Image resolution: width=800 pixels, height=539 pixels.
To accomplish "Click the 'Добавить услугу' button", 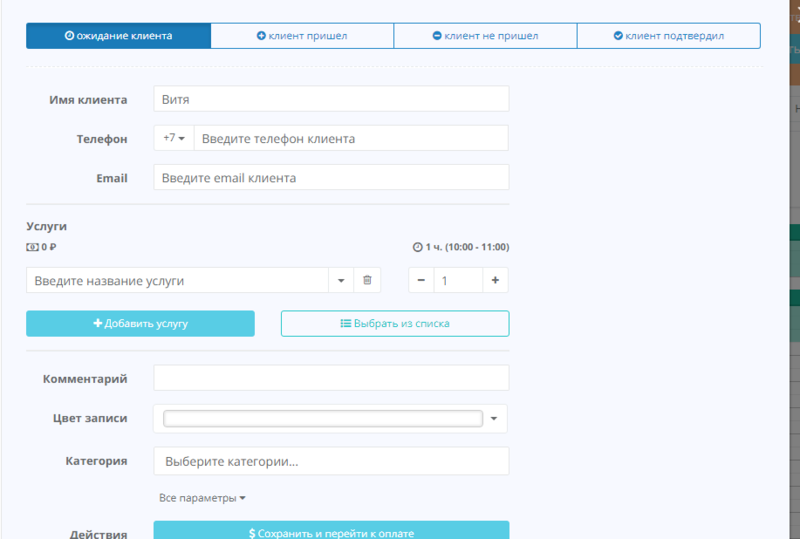I will [140, 324].
